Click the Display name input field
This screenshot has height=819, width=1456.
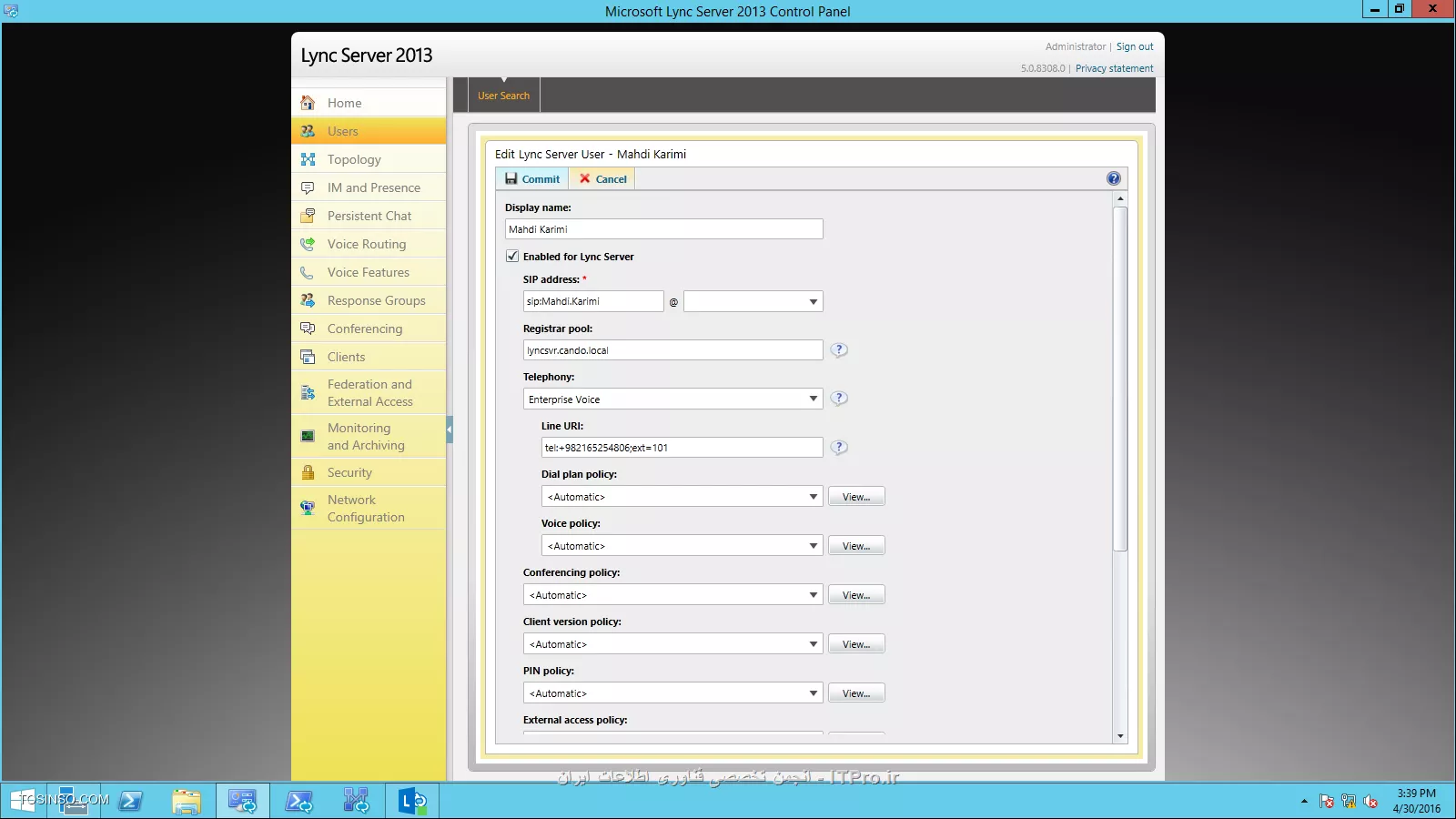[x=664, y=228]
